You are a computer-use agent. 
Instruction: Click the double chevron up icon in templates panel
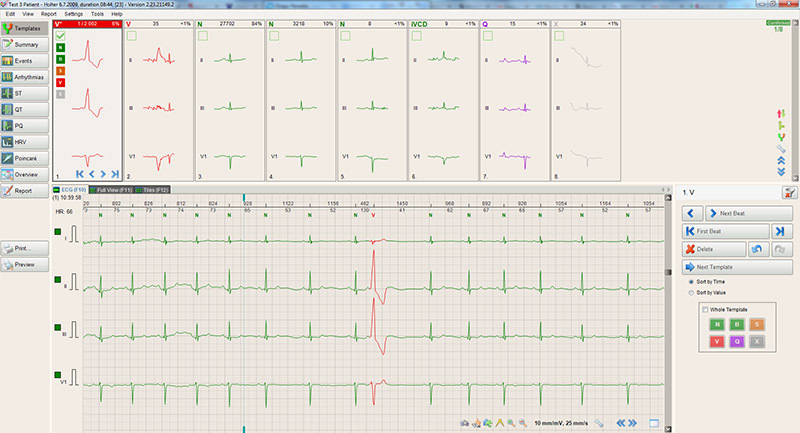[781, 160]
